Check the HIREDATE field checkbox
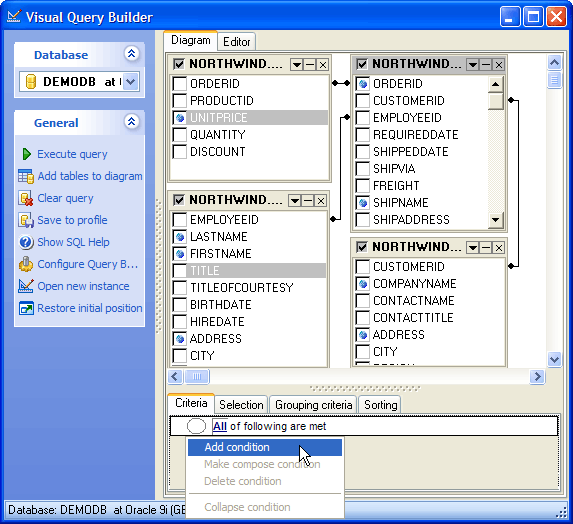The height and width of the screenshot is (524, 573). 179,322
